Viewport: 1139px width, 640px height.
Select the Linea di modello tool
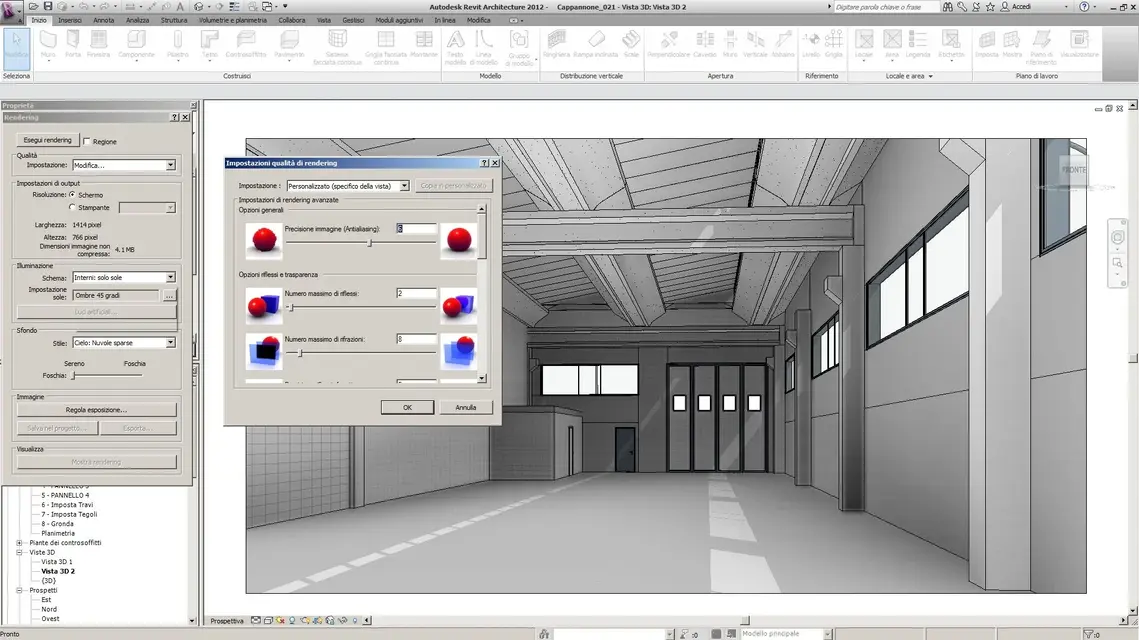(483, 48)
